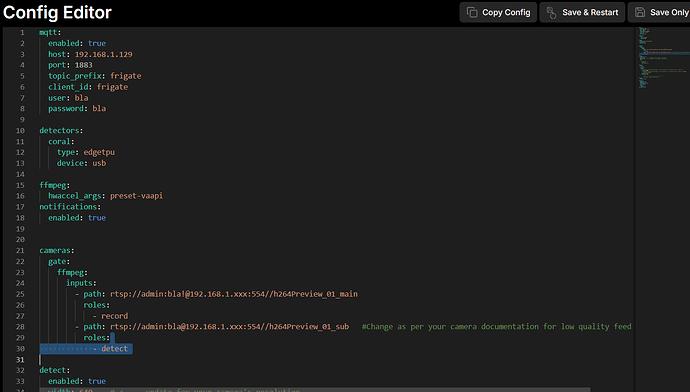Click 'client_id: frigate' on line 6
690x392 pixels.
click(x=88, y=87)
